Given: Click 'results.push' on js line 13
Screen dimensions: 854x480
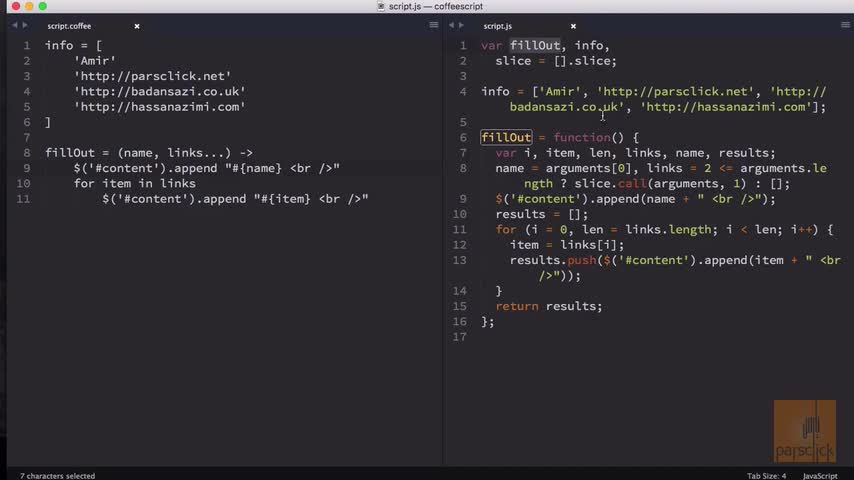Looking at the screenshot, I should tap(553, 260).
